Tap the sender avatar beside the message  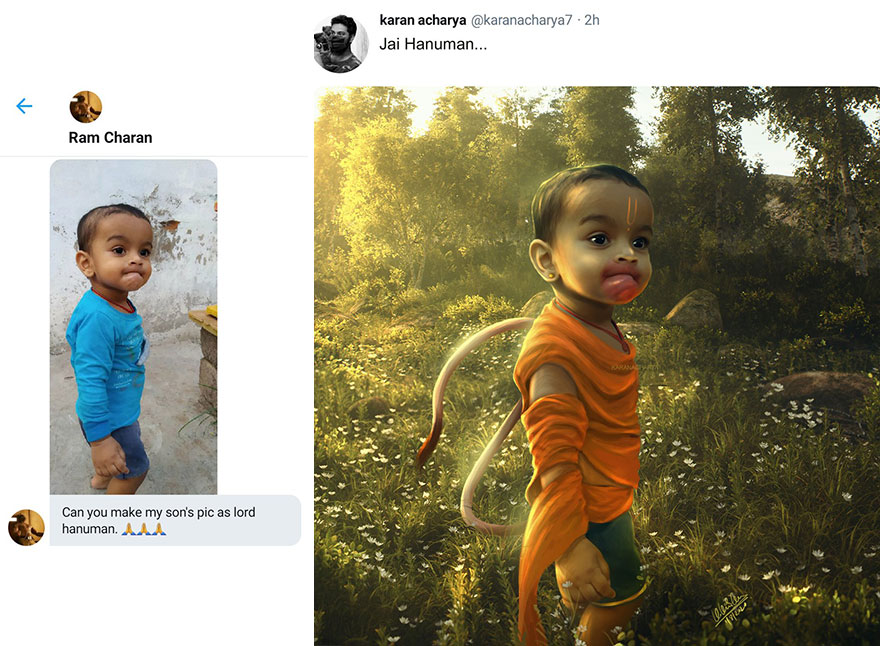click(x=26, y=527)
